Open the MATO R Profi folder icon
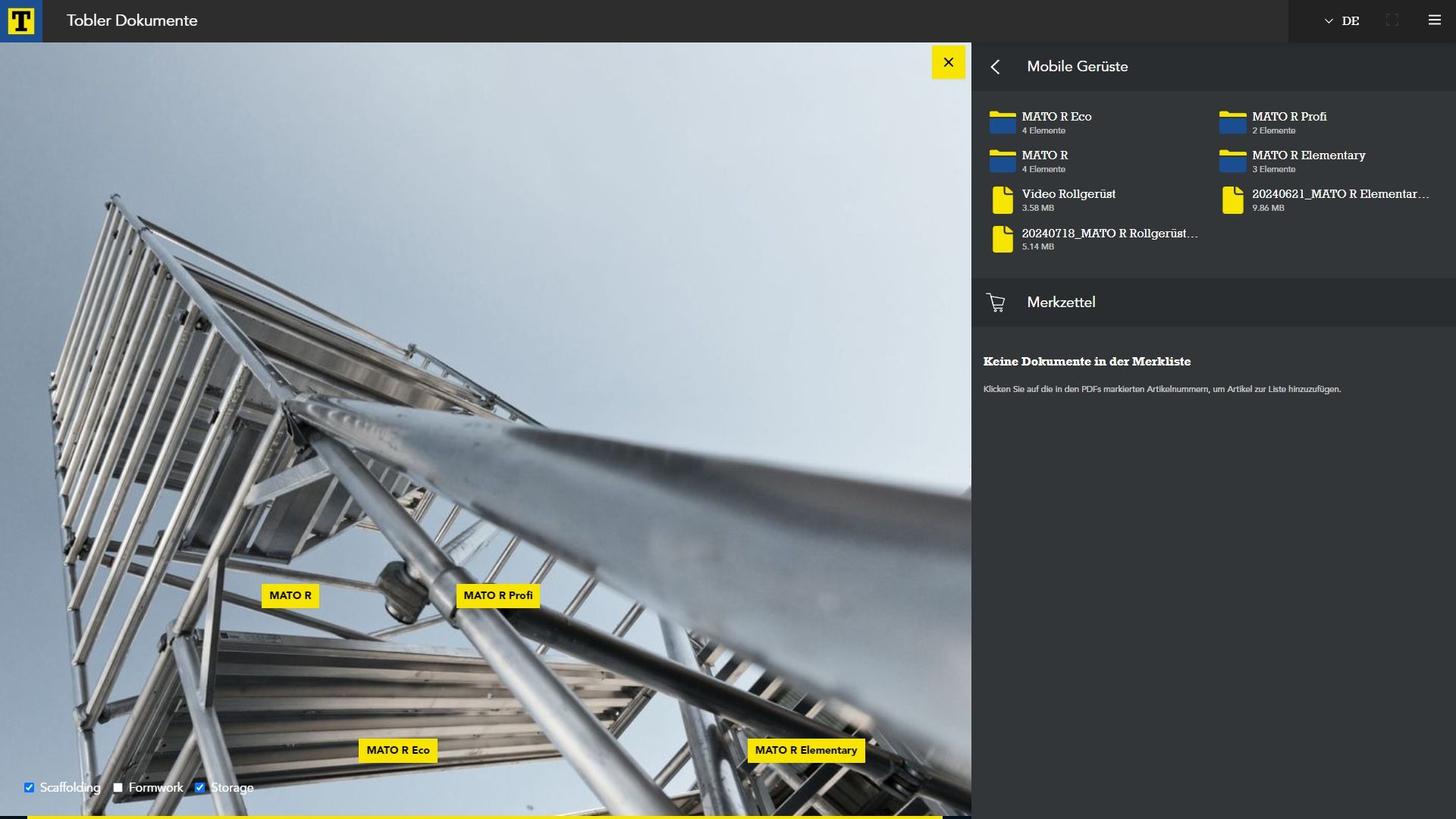The width and height of the screenshot is (1456, 819). click(x=1232, y=123)
